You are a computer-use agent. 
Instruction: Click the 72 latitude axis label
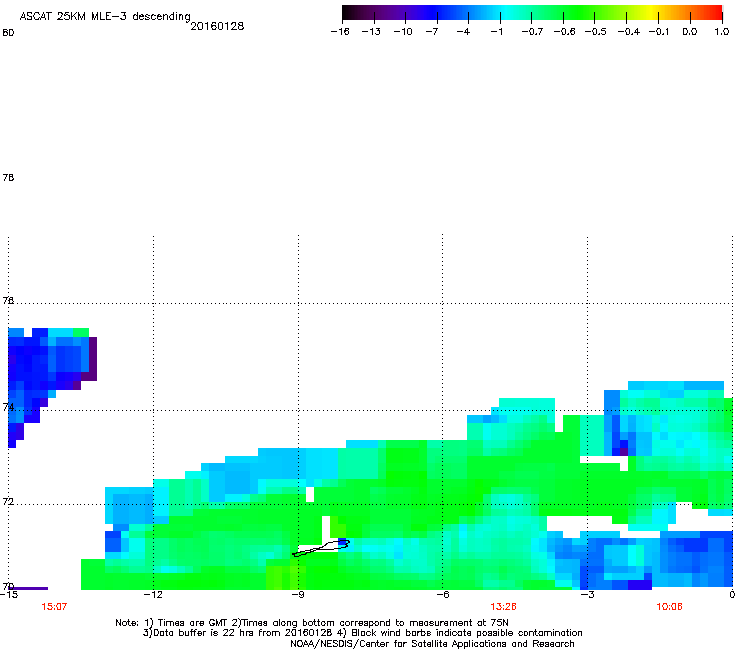(x=8, y=501)
